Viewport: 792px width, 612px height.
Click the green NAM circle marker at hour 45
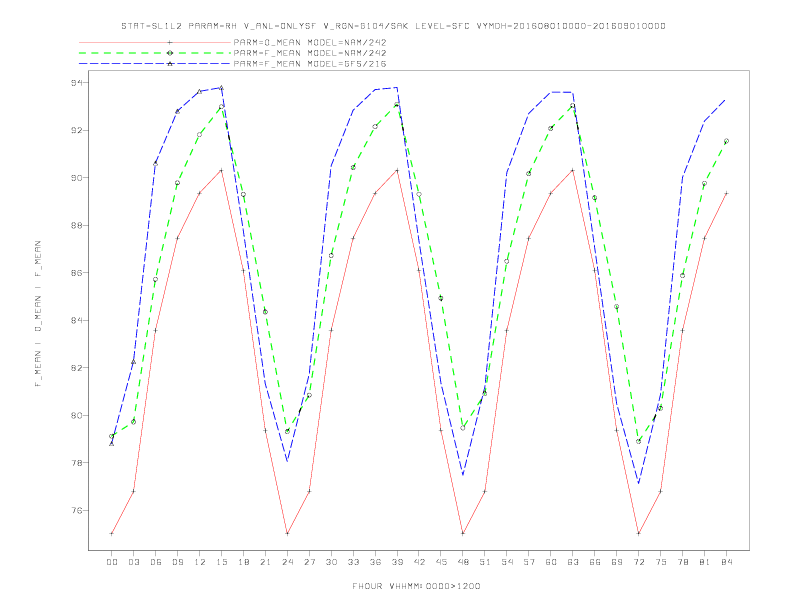(441, 298)
